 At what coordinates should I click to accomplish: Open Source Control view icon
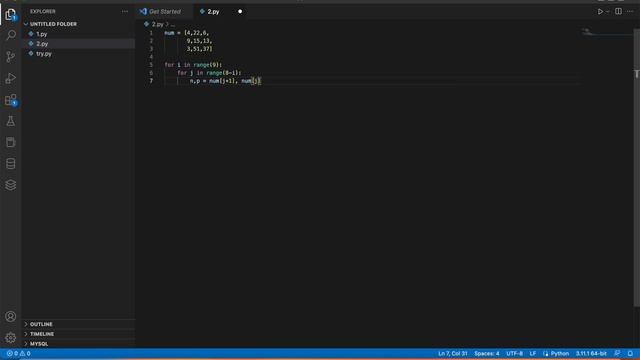coord(11,56)
